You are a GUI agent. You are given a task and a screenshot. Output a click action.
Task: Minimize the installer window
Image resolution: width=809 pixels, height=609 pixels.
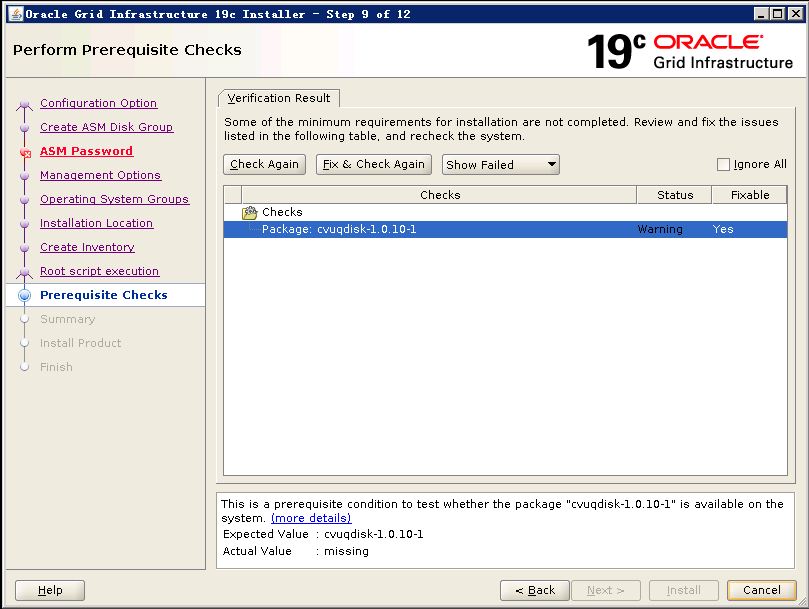(762, 14)
